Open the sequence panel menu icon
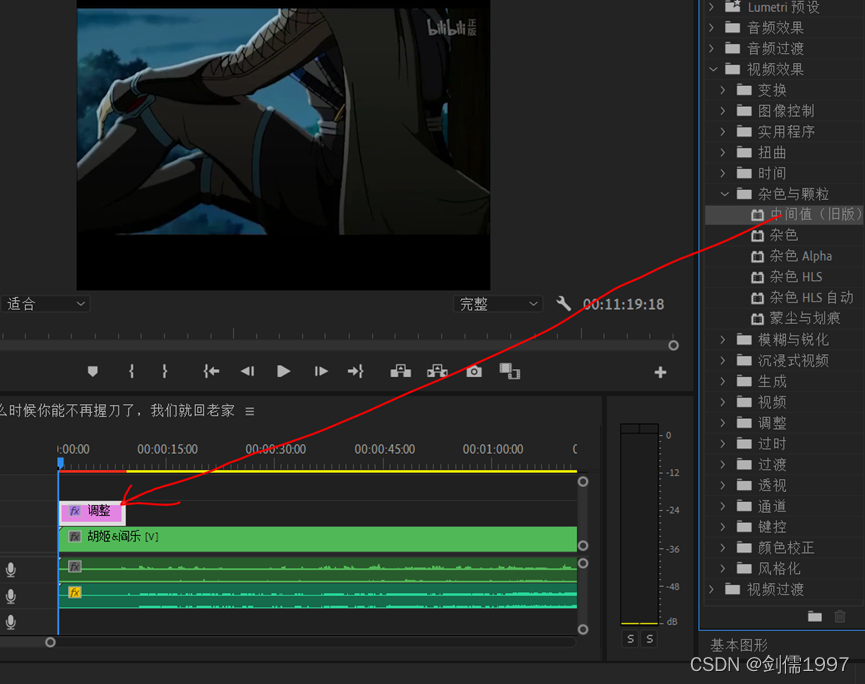The width and height of the screenshot is (865, 684). click(250, 412)
